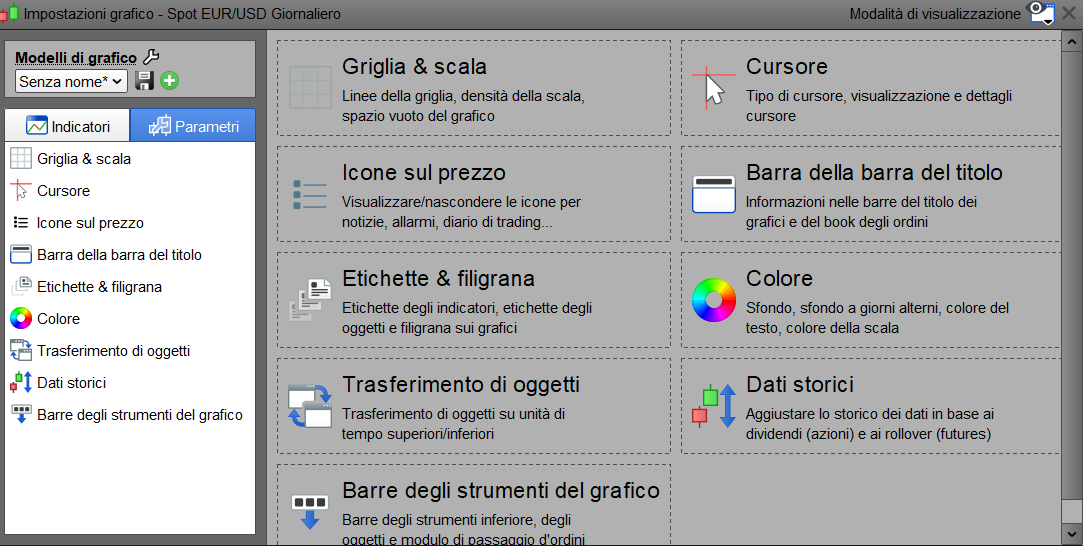The image size is (1083, 546).
Task: Click the Dati storici sidebar candle icon
Action: tap(21, 382)
